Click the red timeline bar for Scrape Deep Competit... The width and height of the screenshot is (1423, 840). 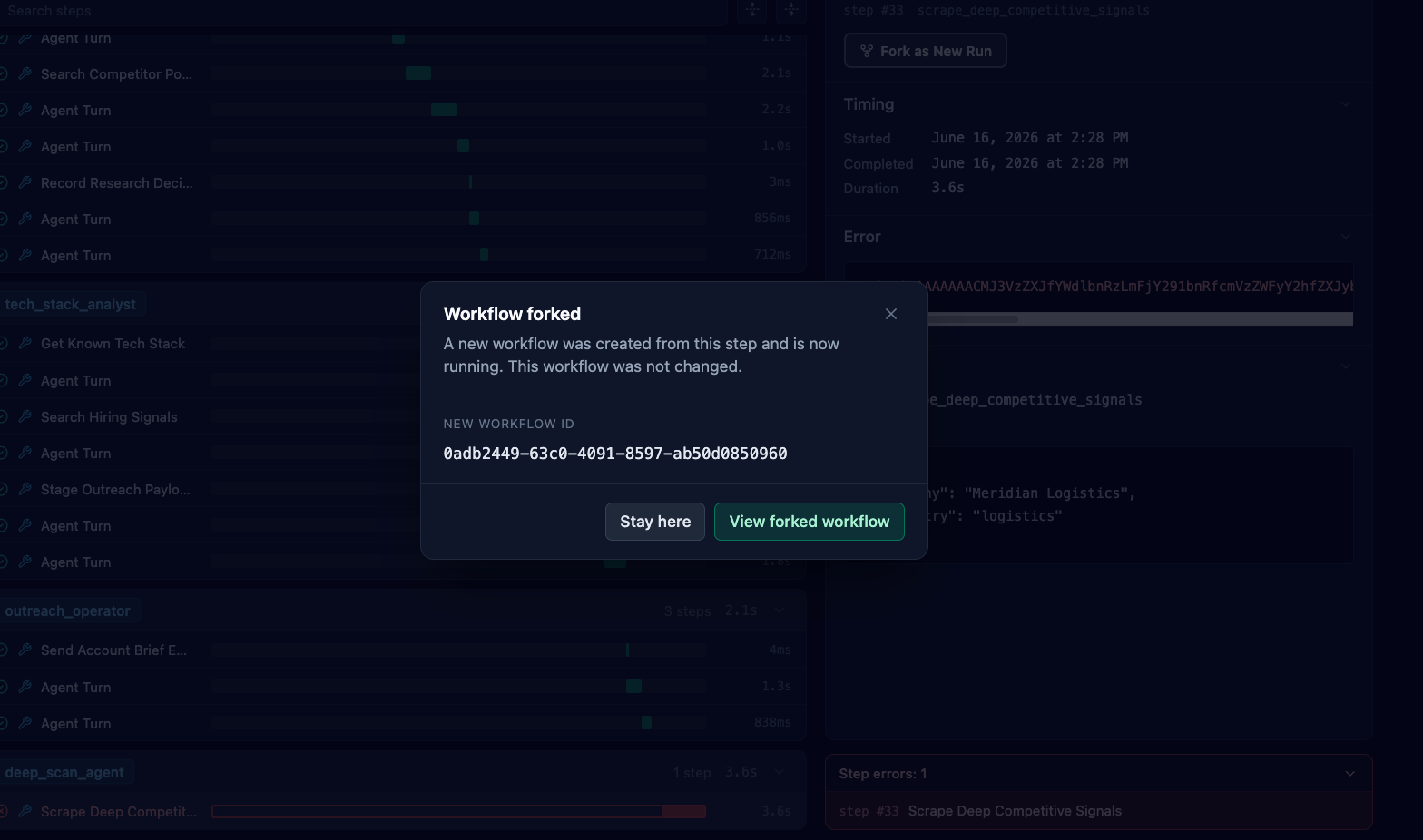tap(458, 811)
